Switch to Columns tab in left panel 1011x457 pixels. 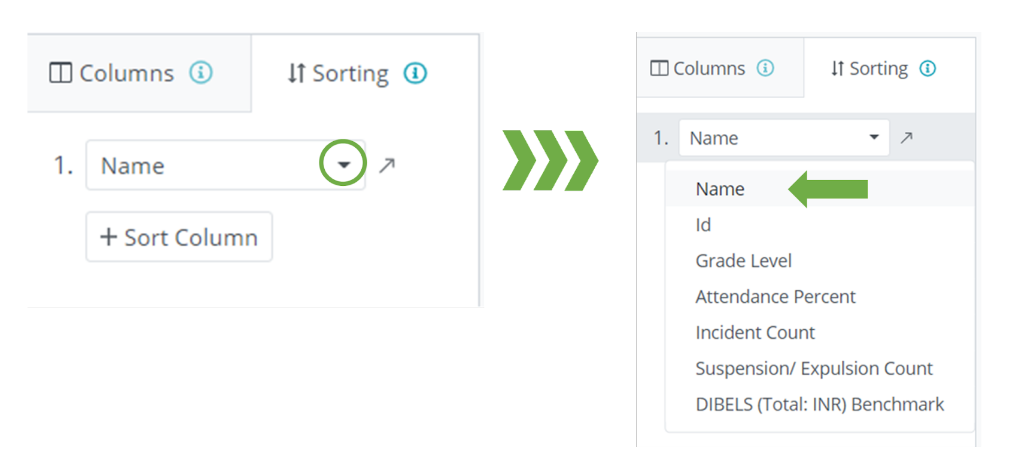pyautogui.click(x=112, y=73)
